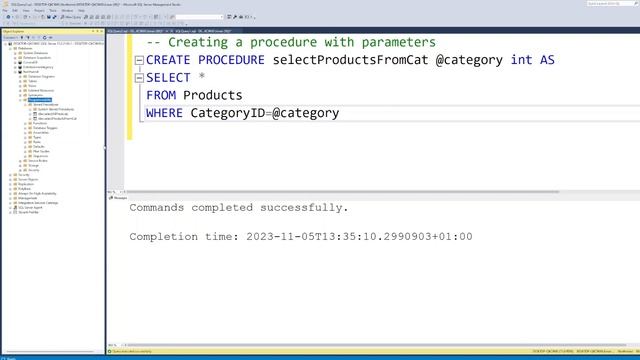Open the Help menu

82,11
